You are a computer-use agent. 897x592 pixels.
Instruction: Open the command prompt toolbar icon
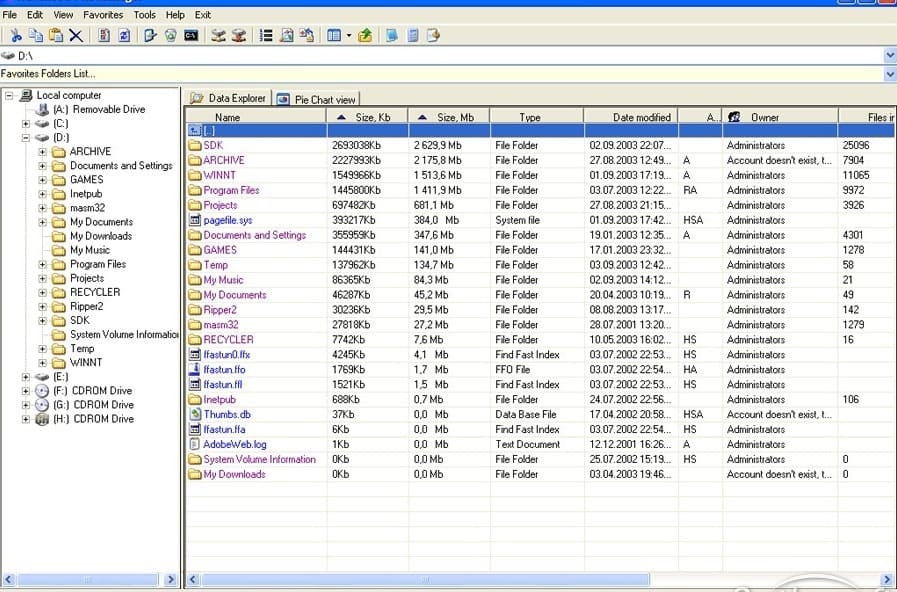click(191, 35)
